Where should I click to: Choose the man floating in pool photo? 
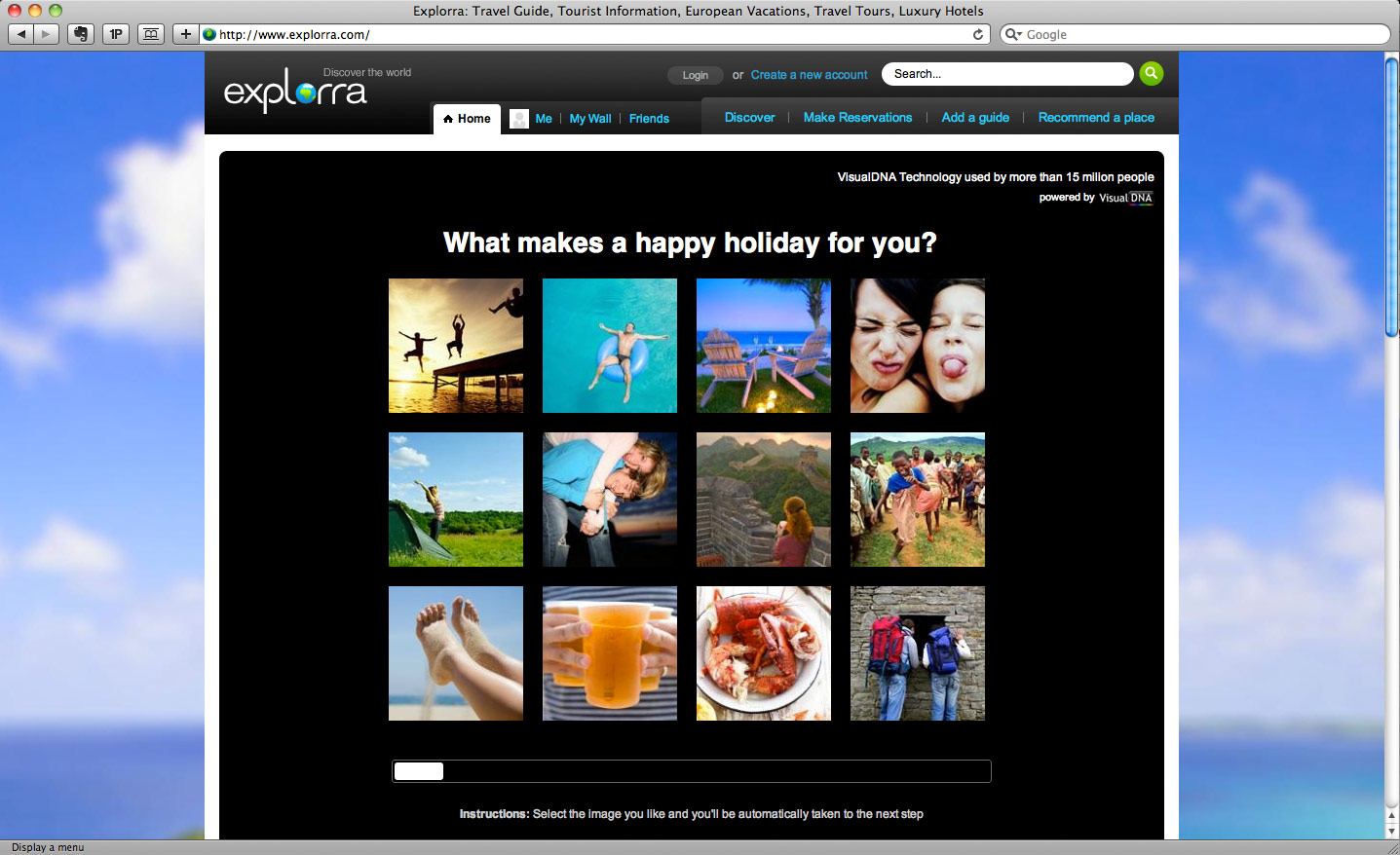point(610,346)
